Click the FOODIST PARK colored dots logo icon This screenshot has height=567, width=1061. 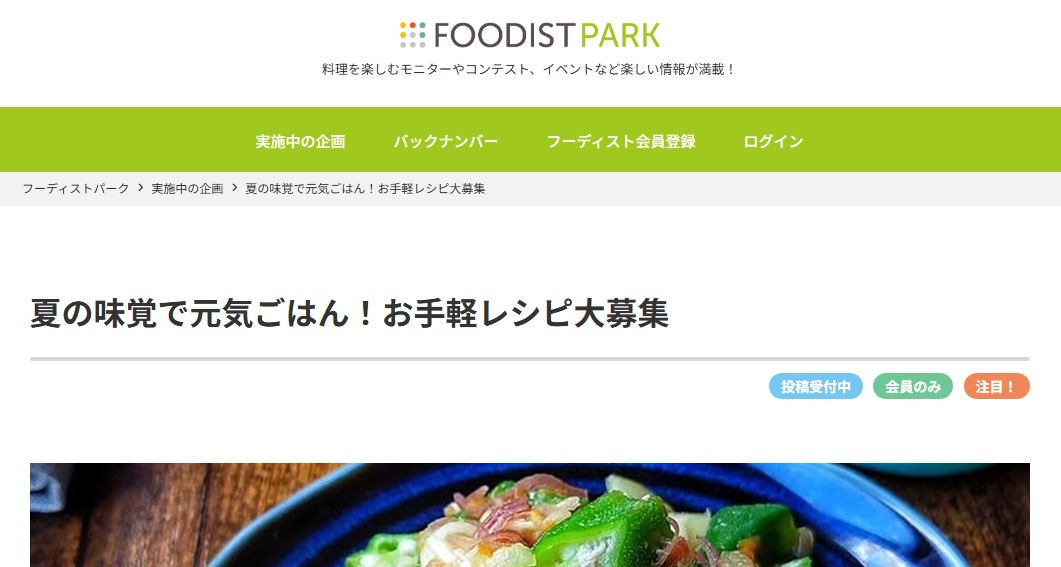point(413,35)
